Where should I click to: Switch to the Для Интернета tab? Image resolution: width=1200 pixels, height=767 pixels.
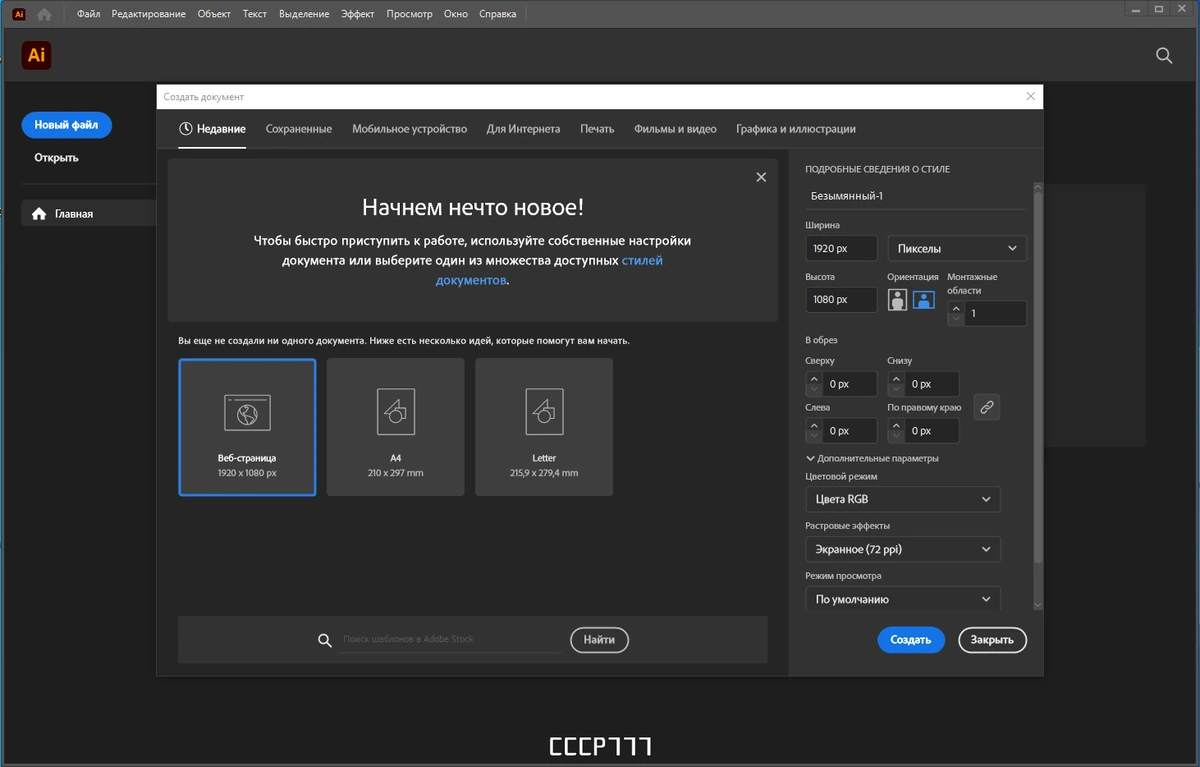click(523, 129)
